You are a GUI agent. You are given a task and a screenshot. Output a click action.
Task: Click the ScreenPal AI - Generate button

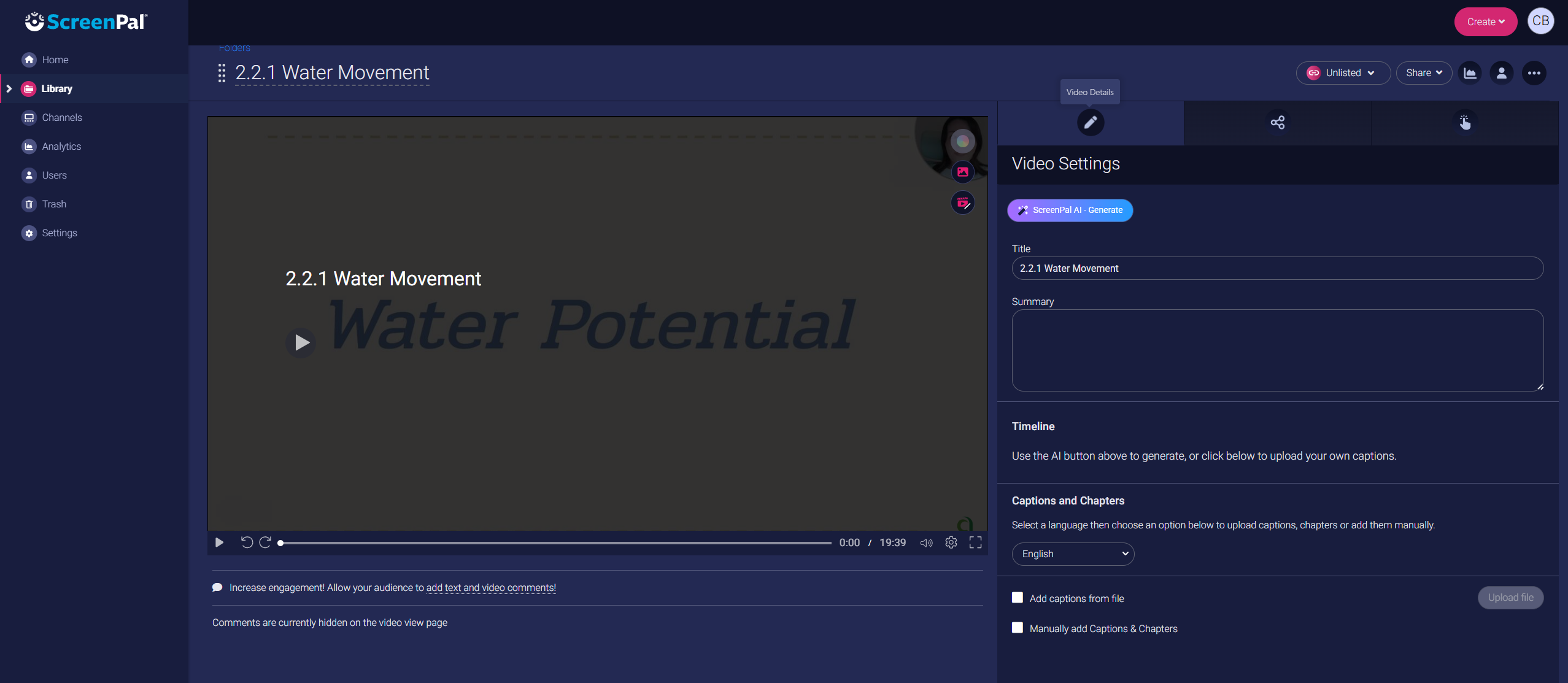click(1069, 209)
